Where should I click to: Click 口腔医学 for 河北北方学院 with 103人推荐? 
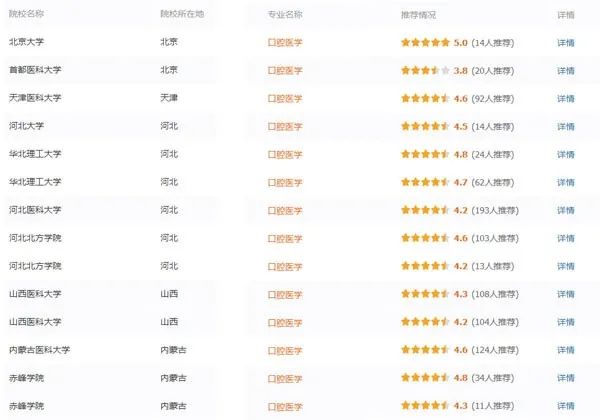tap(285, 238)
